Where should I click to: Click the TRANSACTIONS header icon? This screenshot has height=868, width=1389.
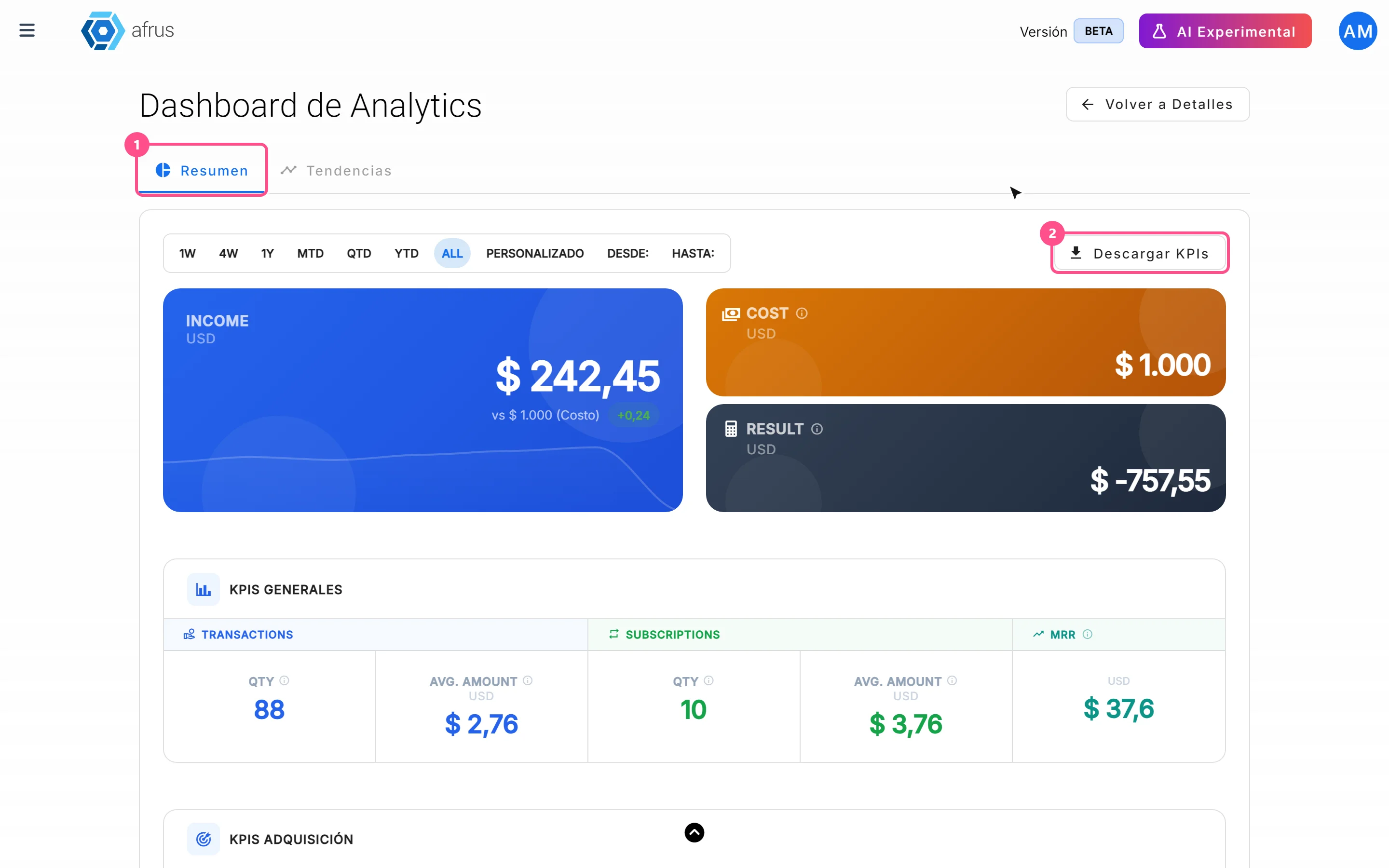click(189, 634)
